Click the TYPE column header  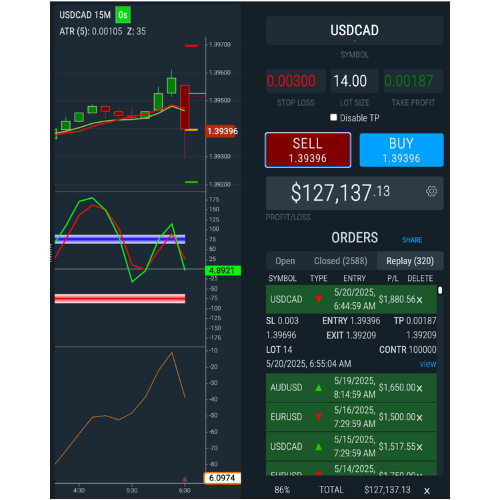(x=318, y=278)
